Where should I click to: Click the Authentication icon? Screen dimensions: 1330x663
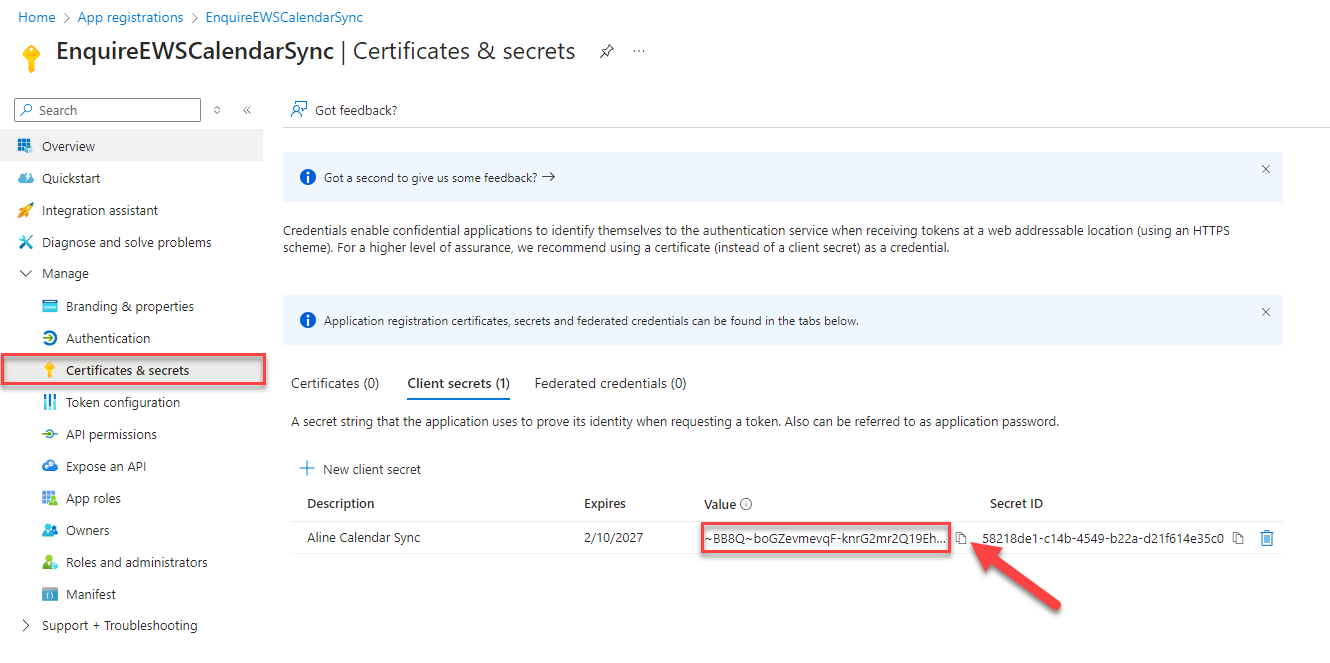pos(49,338)
